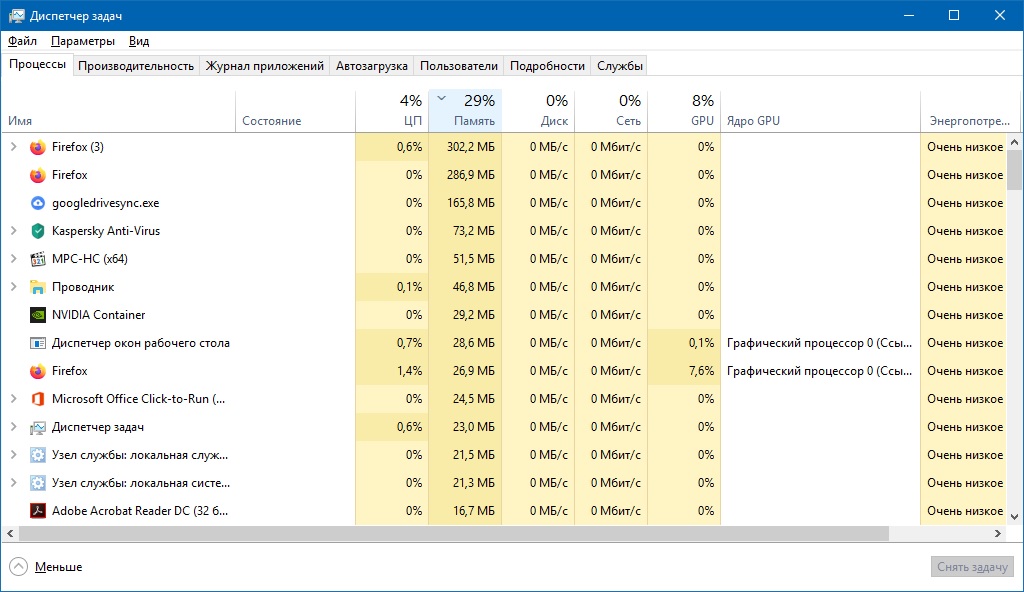Switch to the Подробности tab
The width and height of the screenshot is (1024, 592).
pos(547,66)
